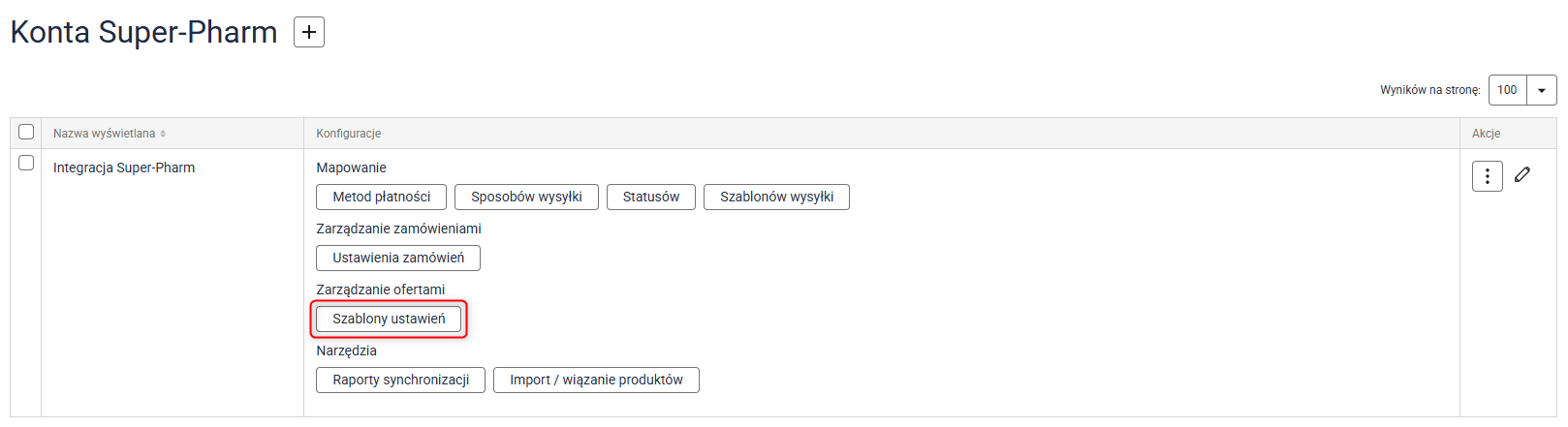Open Sposobów wysyłki mapping
This screenshot has width=1568, height=427.
[x=526, y=197]
